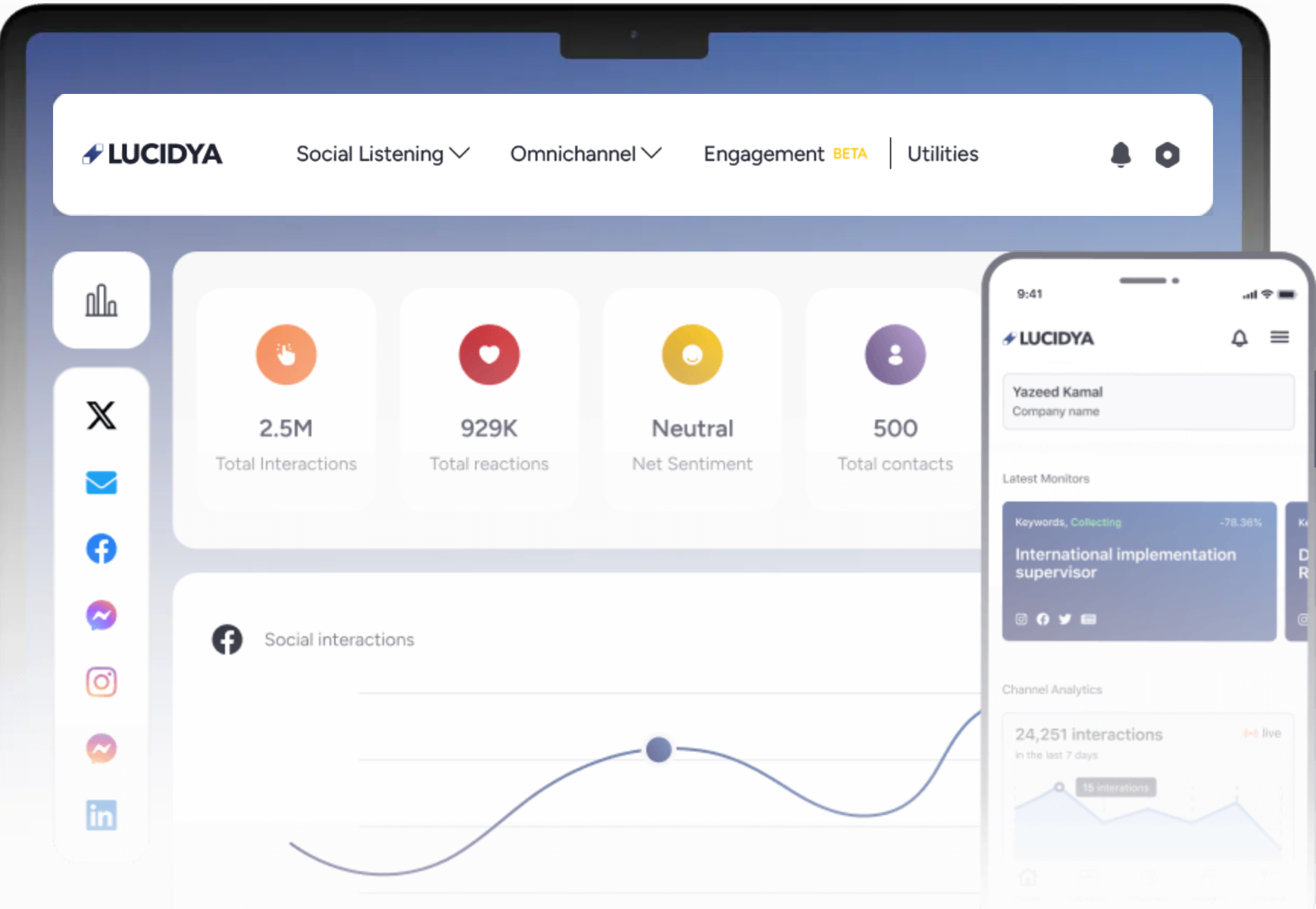Open the X (Twitter) channel in sidebar
Screen dimensions: 1316x909
click(x=101, y=415)
